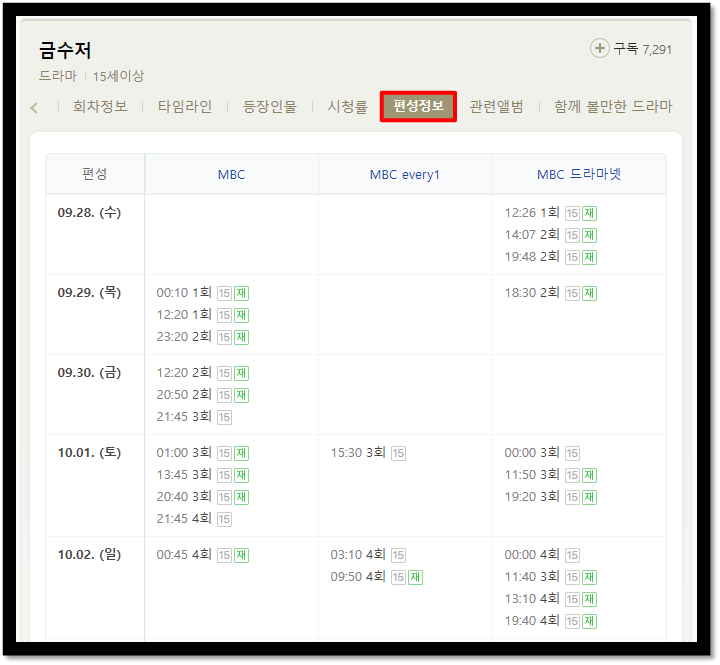Click the 19:48 2회 schedule entry
Image resolution: width=720 pixels, height=665 pixels.
[x=532, y=257]
